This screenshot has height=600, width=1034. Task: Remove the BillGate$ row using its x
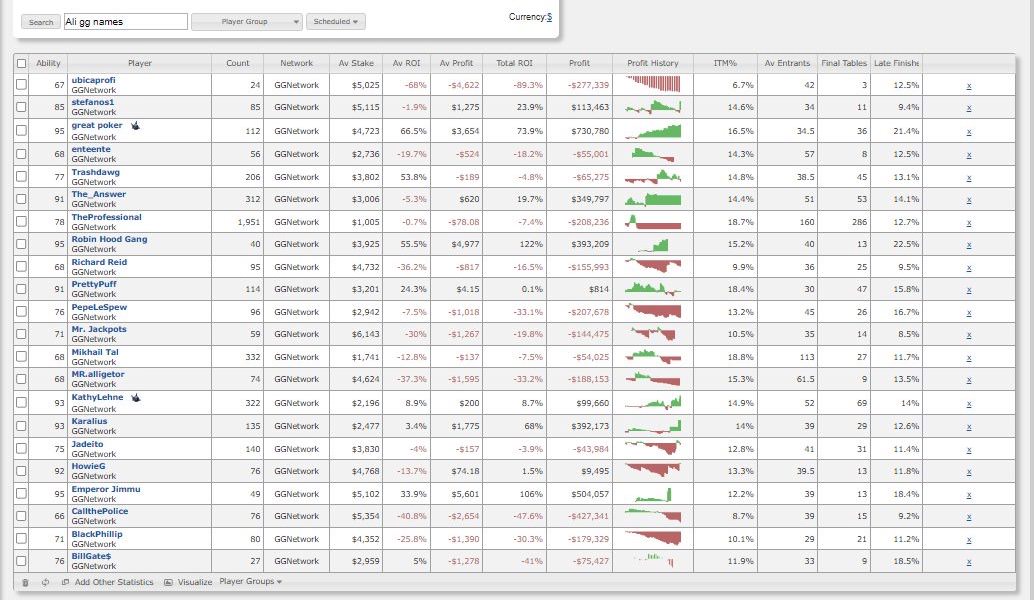[968, 561]
